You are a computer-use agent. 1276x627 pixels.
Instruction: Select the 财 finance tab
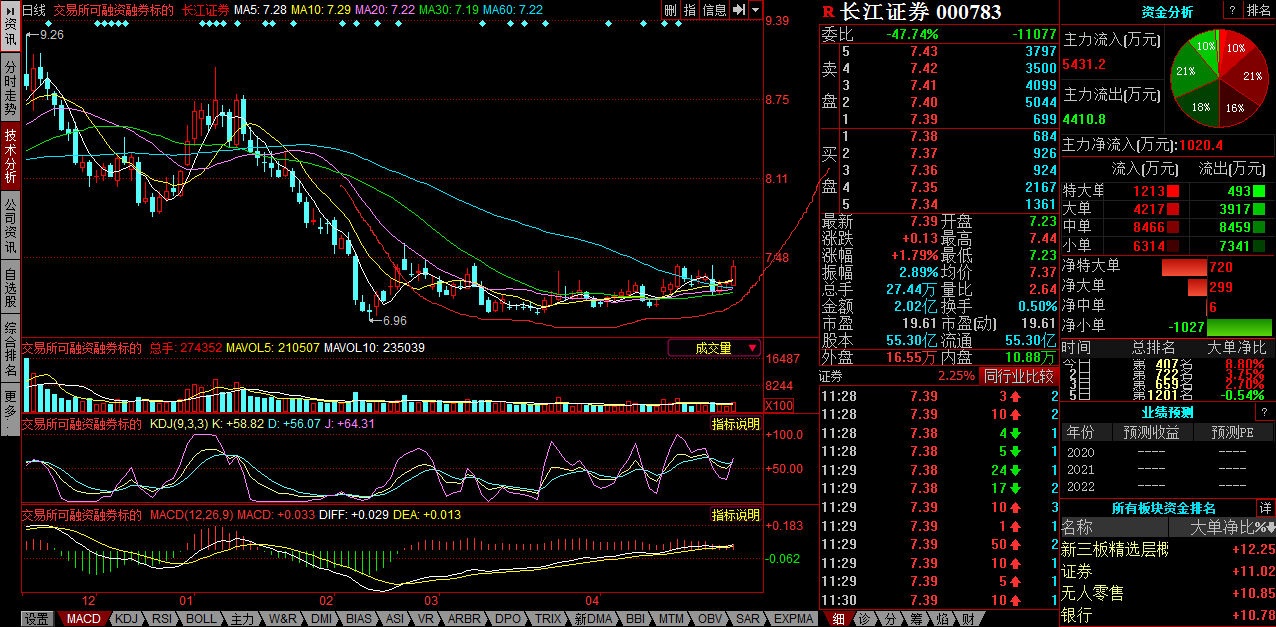(x=969, y=619)
